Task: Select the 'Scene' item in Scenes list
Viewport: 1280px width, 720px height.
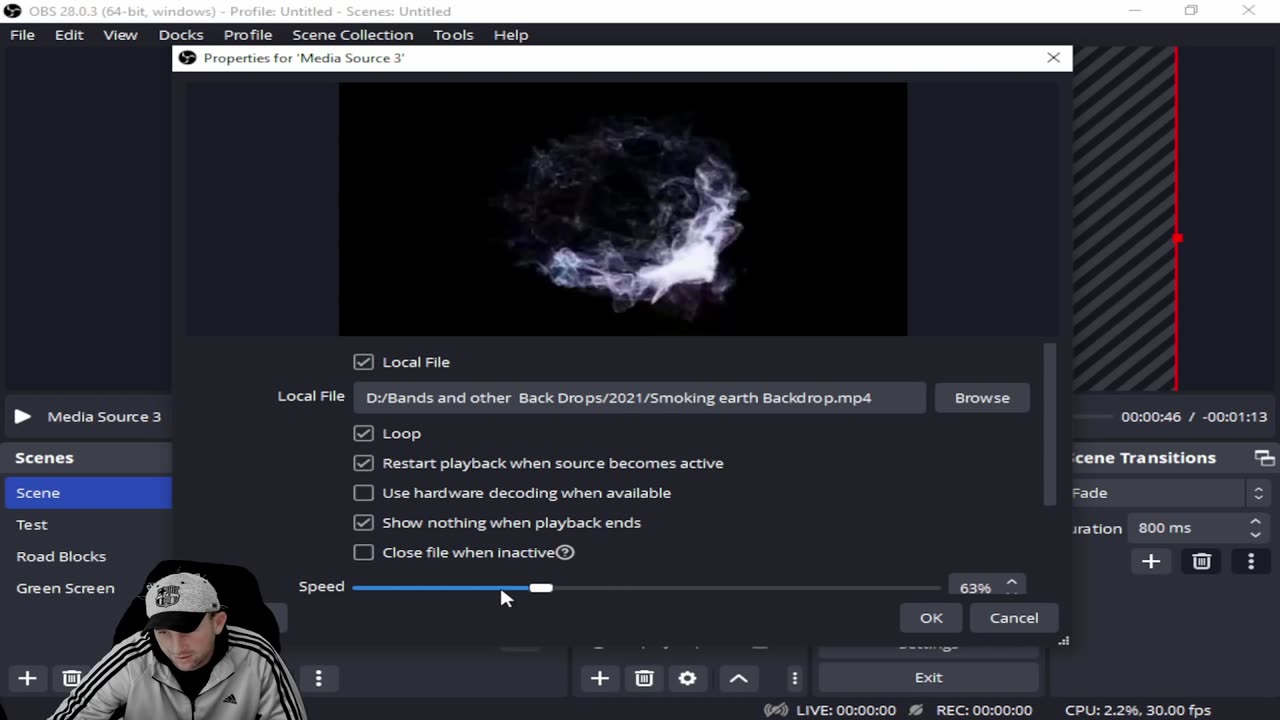Action: pos(88,493)
